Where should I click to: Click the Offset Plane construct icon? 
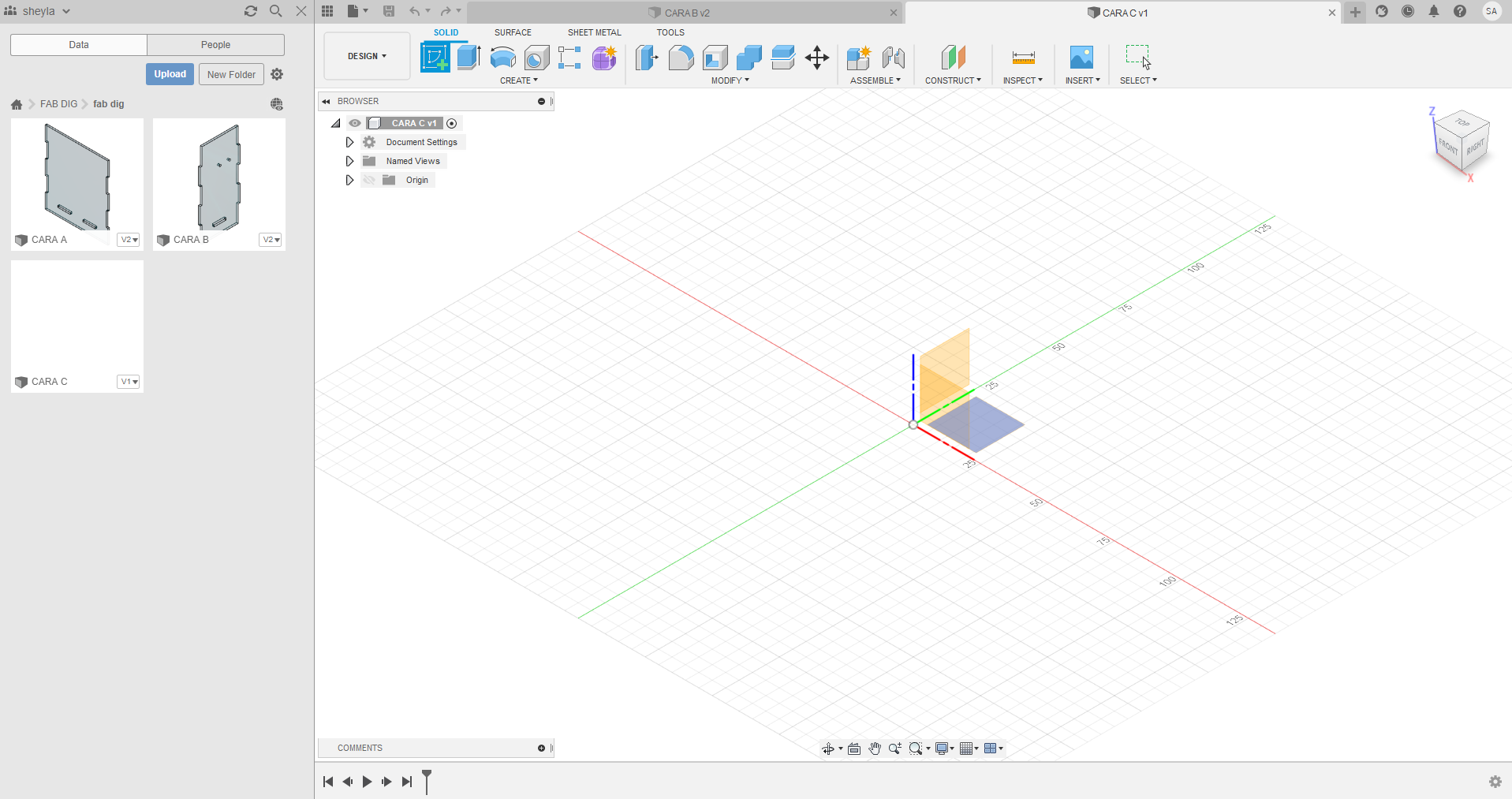[954, 58]
